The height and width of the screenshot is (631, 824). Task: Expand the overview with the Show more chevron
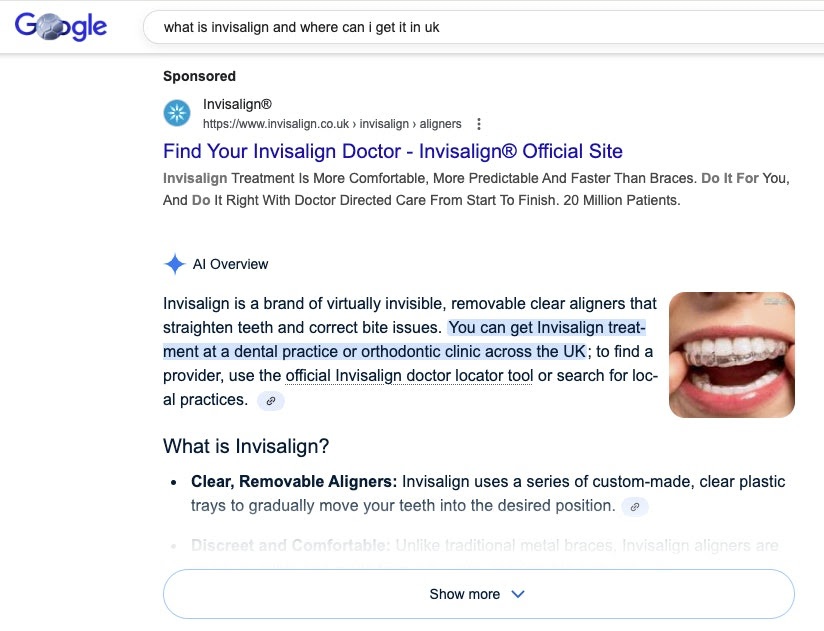[x=518, y=594]
